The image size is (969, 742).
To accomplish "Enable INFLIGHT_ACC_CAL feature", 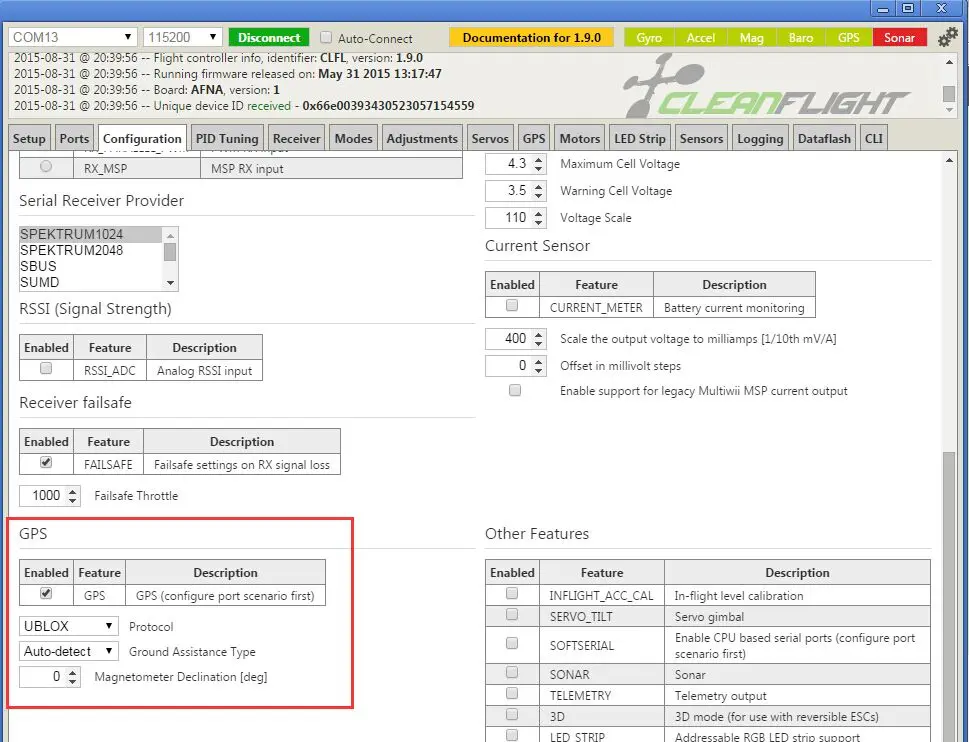I will tap(512, 593).
